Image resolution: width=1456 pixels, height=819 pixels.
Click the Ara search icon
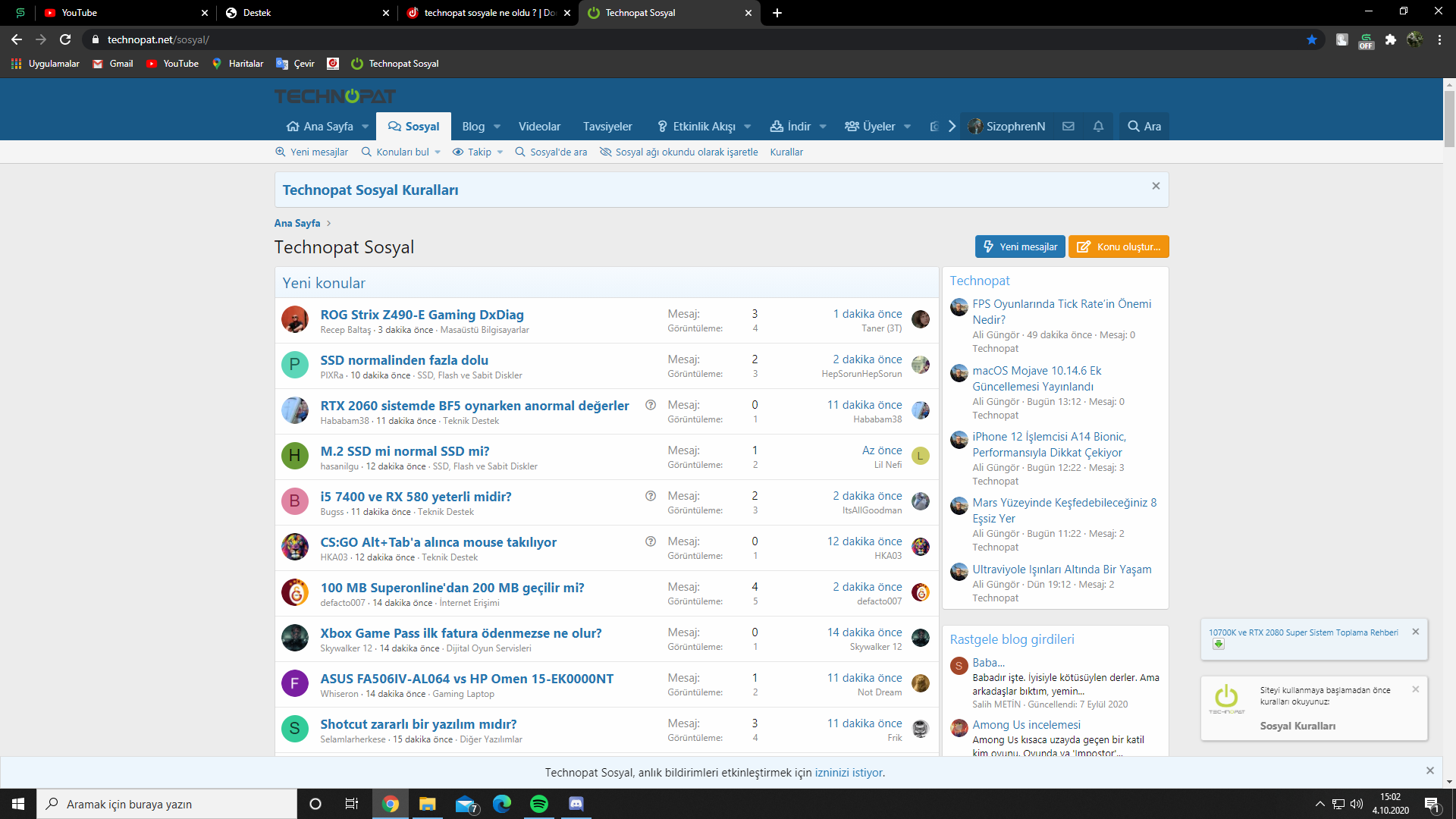pyautogui.click(x=1144, y=127)
